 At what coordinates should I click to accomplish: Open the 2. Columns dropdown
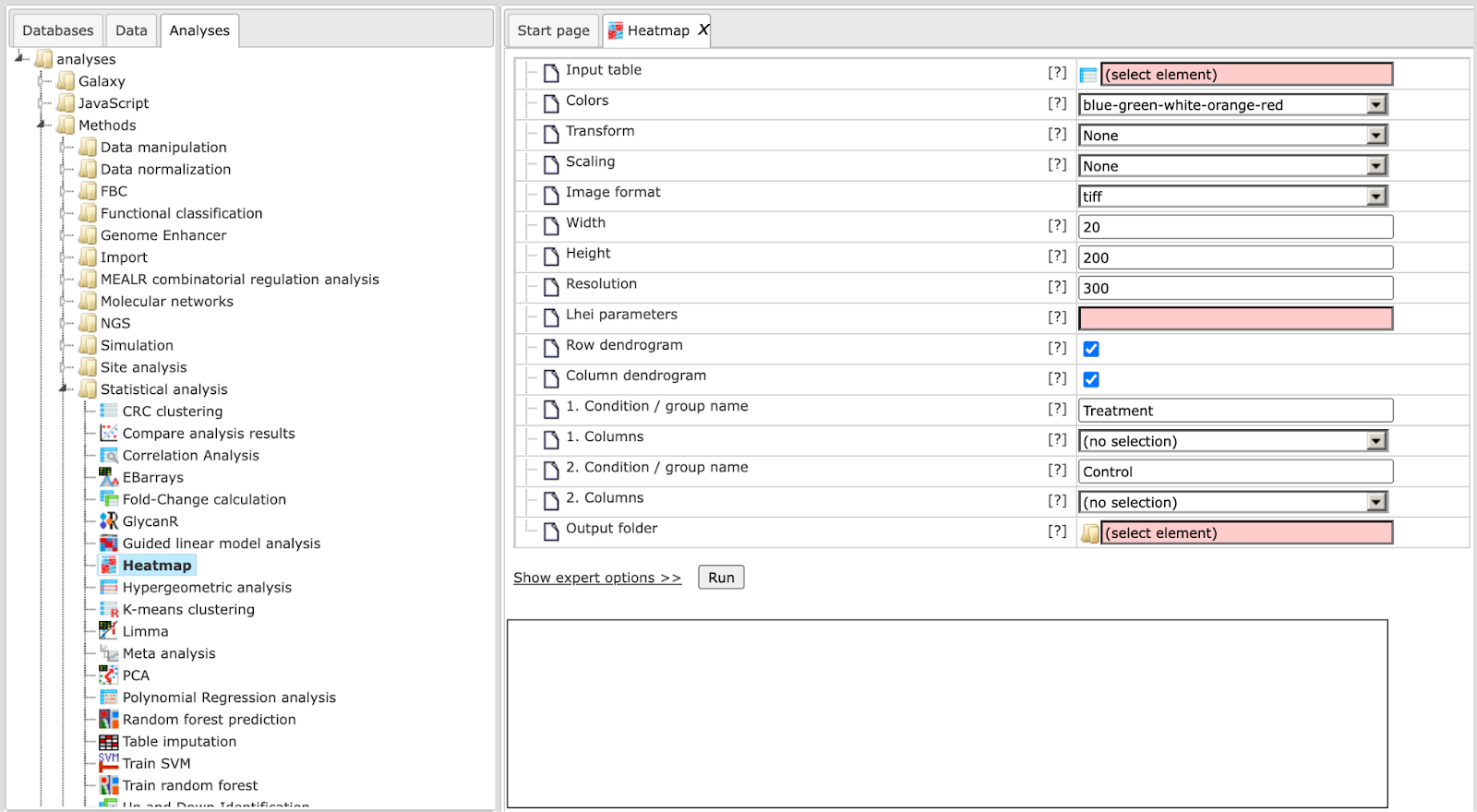[1232, 502]
